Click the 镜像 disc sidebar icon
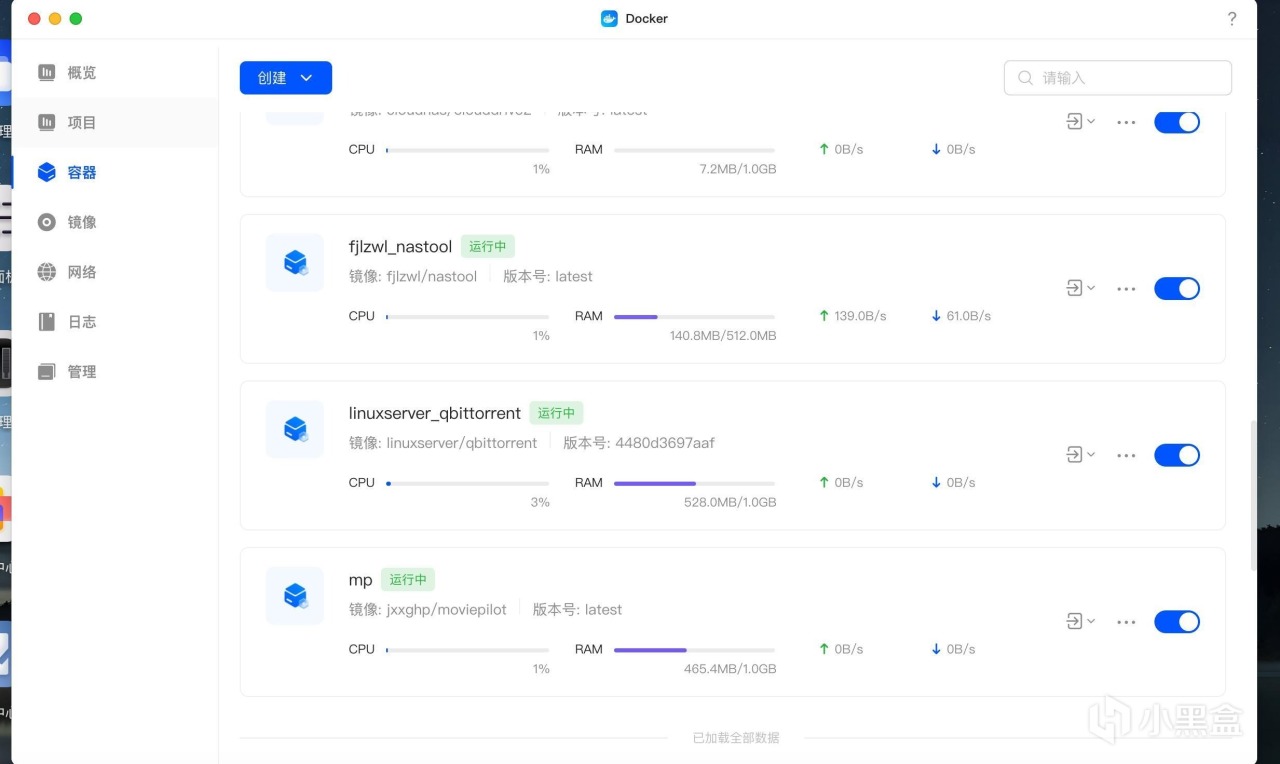The image size is (1280, 764). point(47,222)
